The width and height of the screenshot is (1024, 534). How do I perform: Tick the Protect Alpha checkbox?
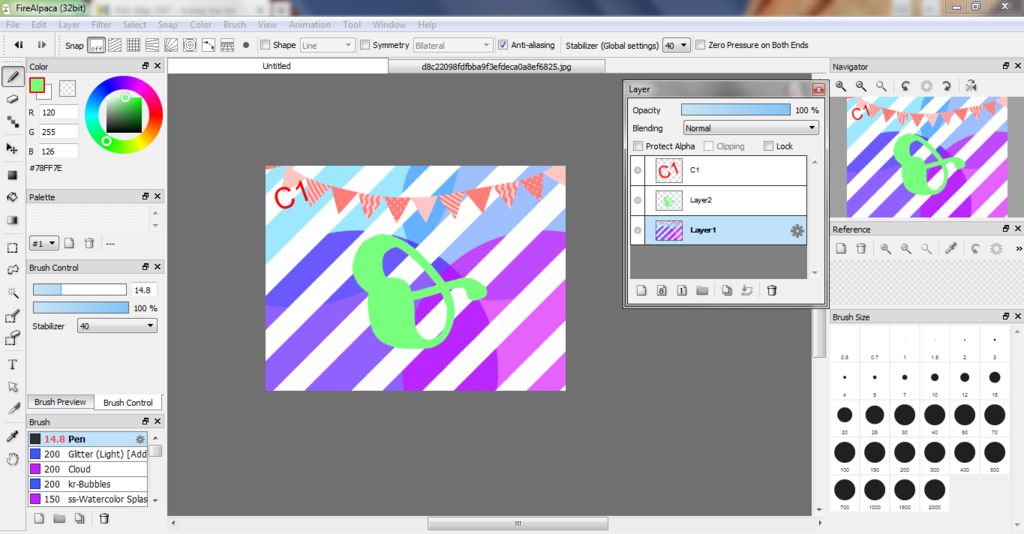[x=638, y=146]
